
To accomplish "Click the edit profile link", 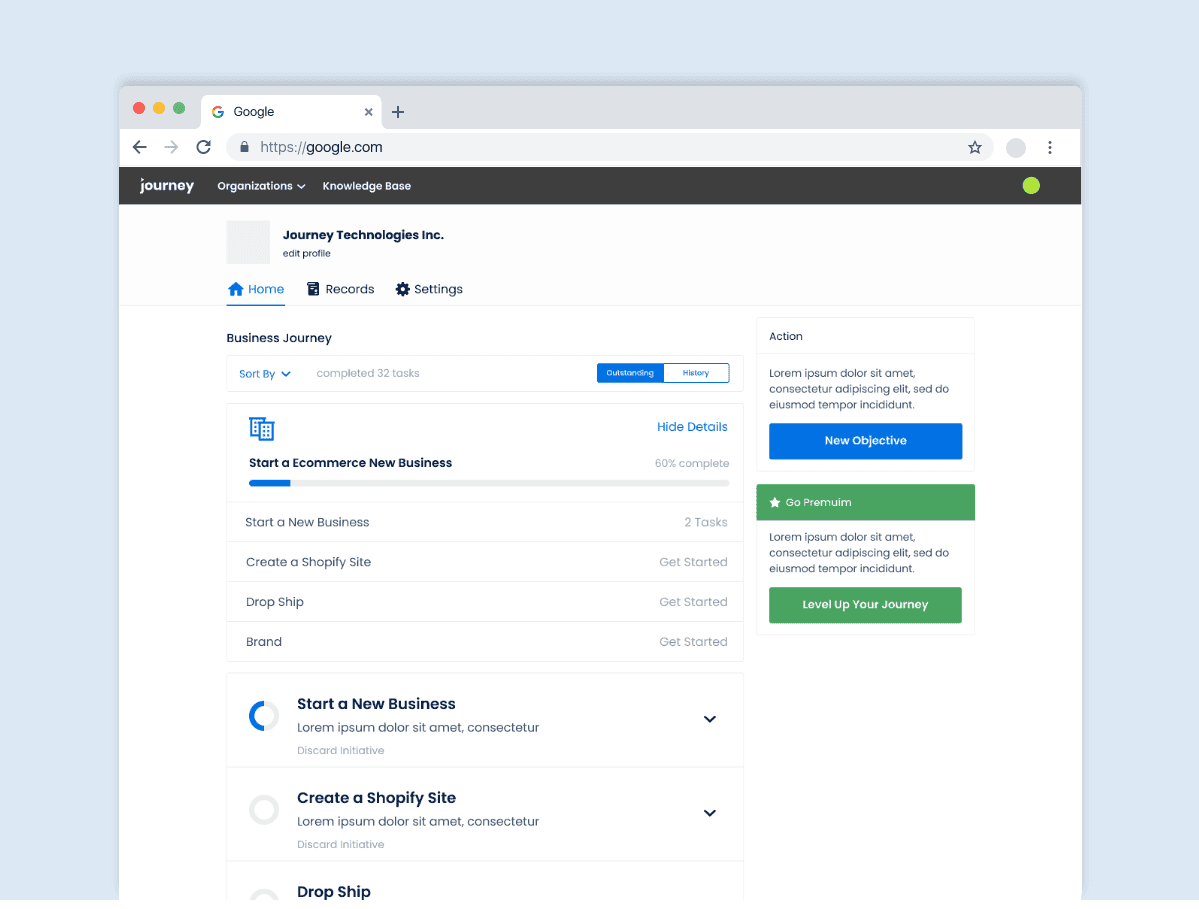I will tap(307, 254).
